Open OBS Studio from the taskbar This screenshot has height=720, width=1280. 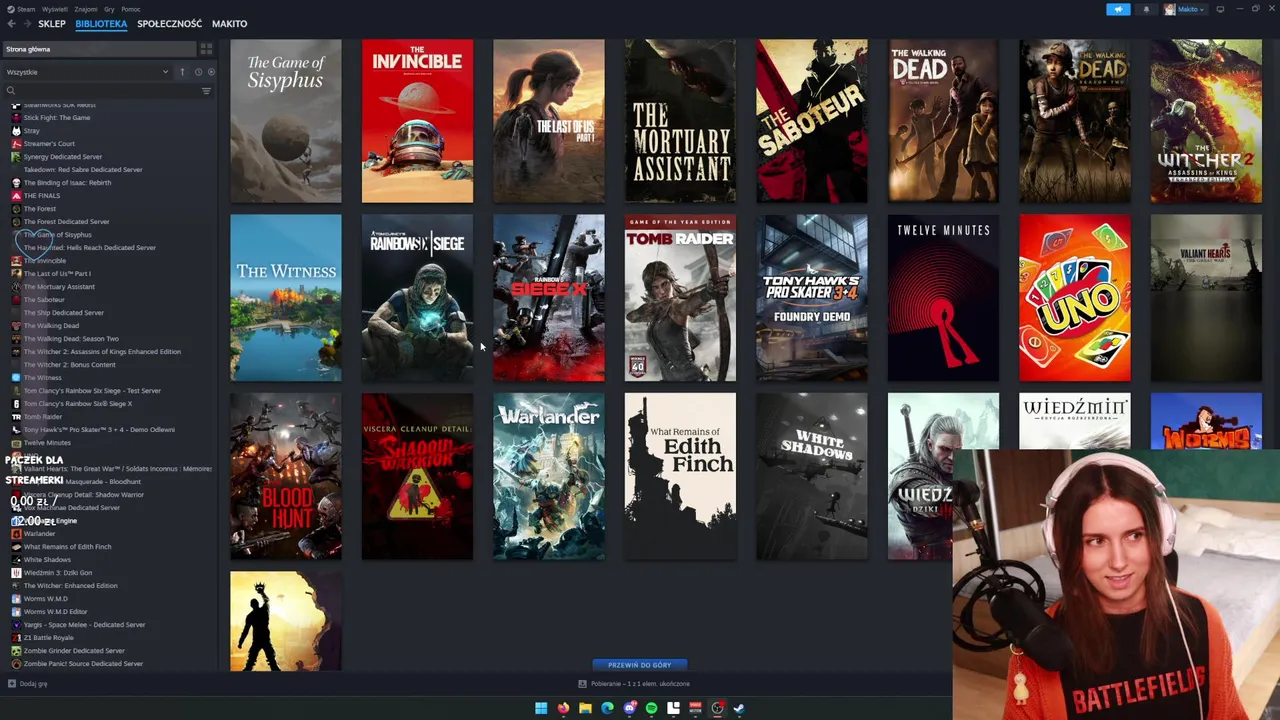coord(717,708)
